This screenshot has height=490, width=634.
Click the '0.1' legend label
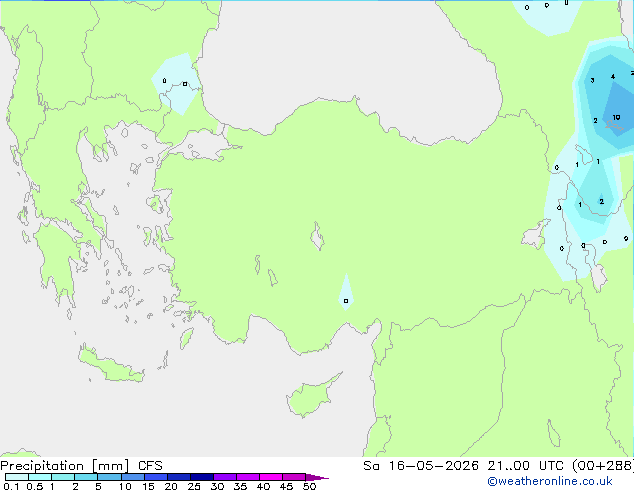11,486
